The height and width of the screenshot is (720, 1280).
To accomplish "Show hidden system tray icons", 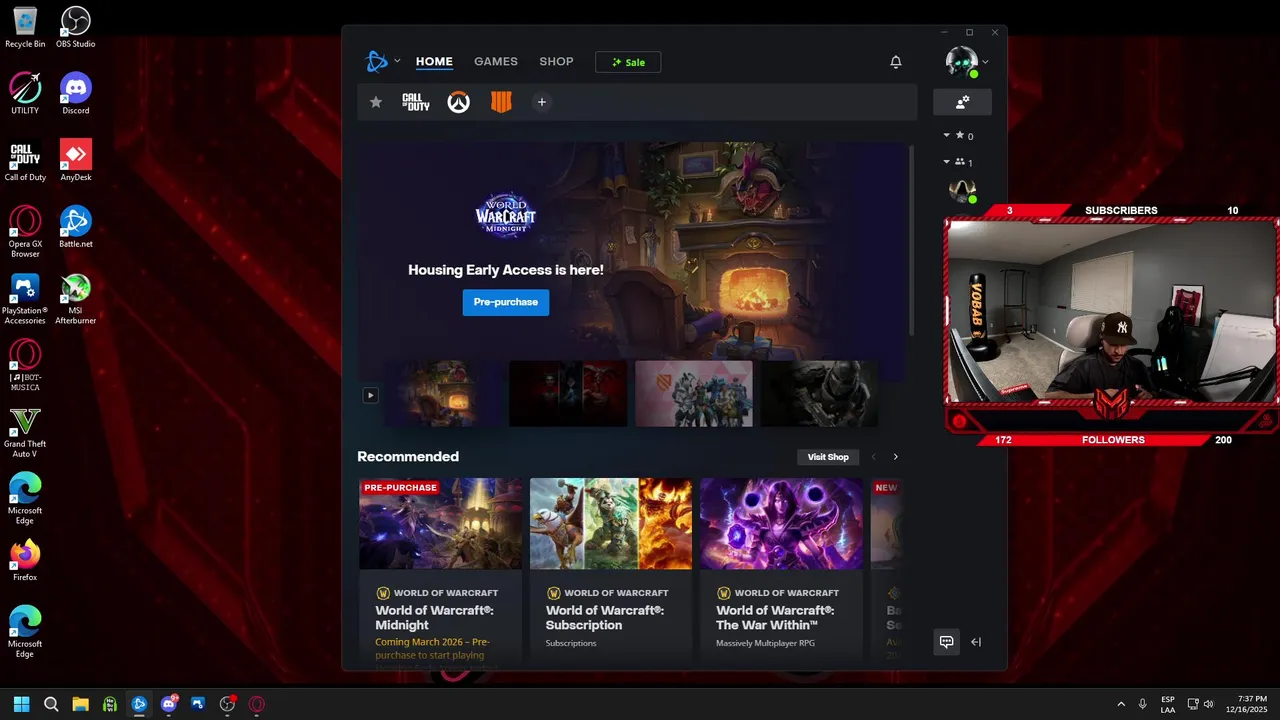I will (1120, 704).
